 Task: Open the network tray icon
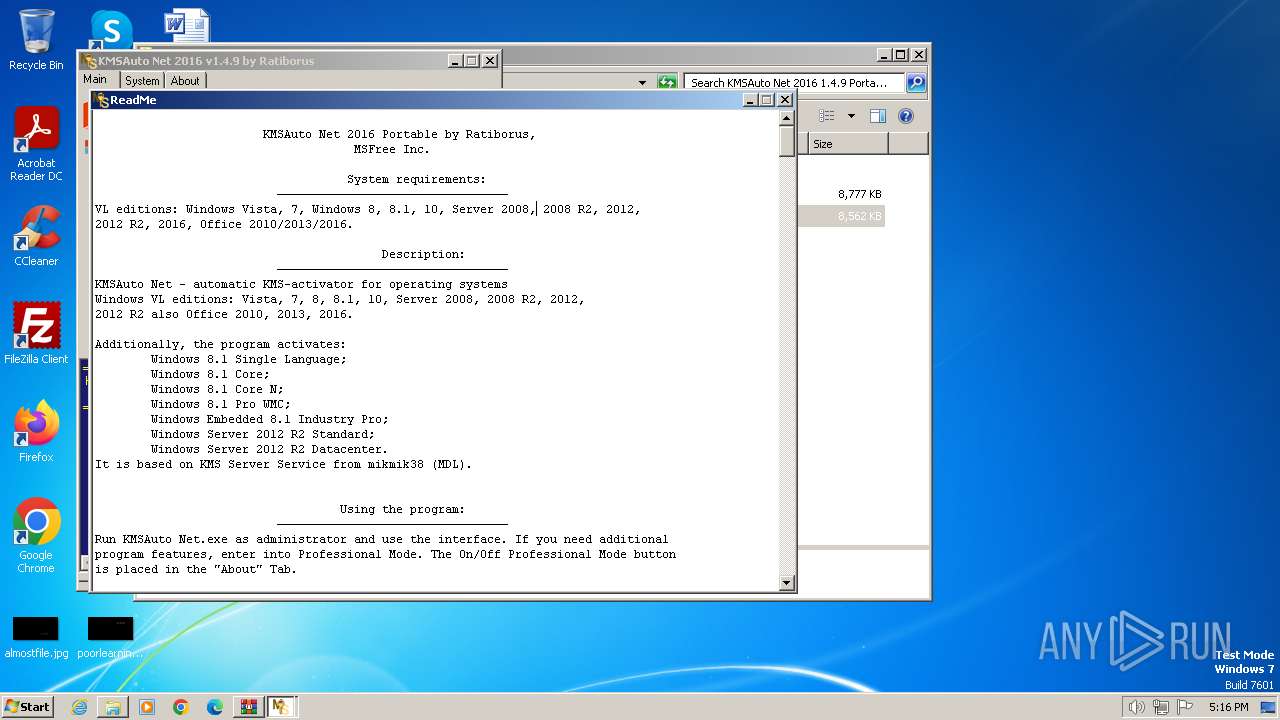1161,707
